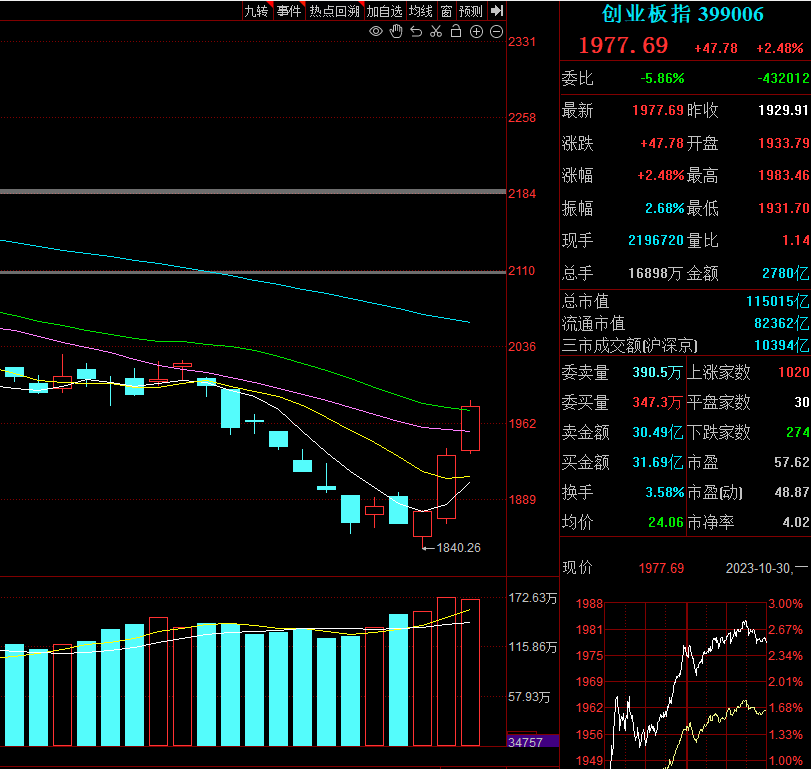The height and width of the screenshot is (769, 811).
Task: Open the 九转 indicator tab
Action: [x=257, y=11]
